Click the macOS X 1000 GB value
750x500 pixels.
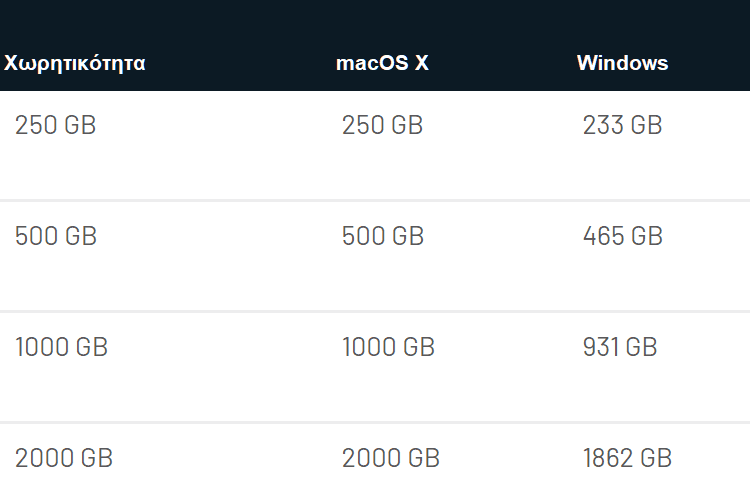click(388, 347)
